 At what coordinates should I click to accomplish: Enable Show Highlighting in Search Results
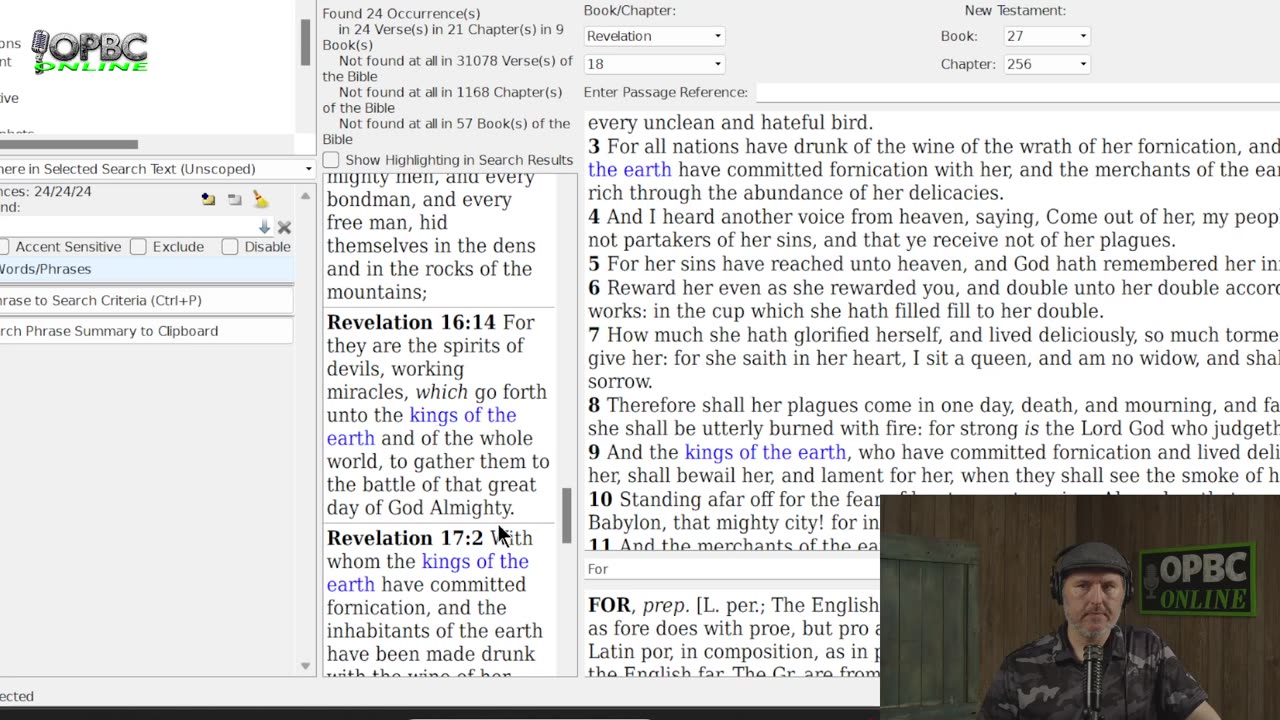pyautogui.click(x=331, y=160)
